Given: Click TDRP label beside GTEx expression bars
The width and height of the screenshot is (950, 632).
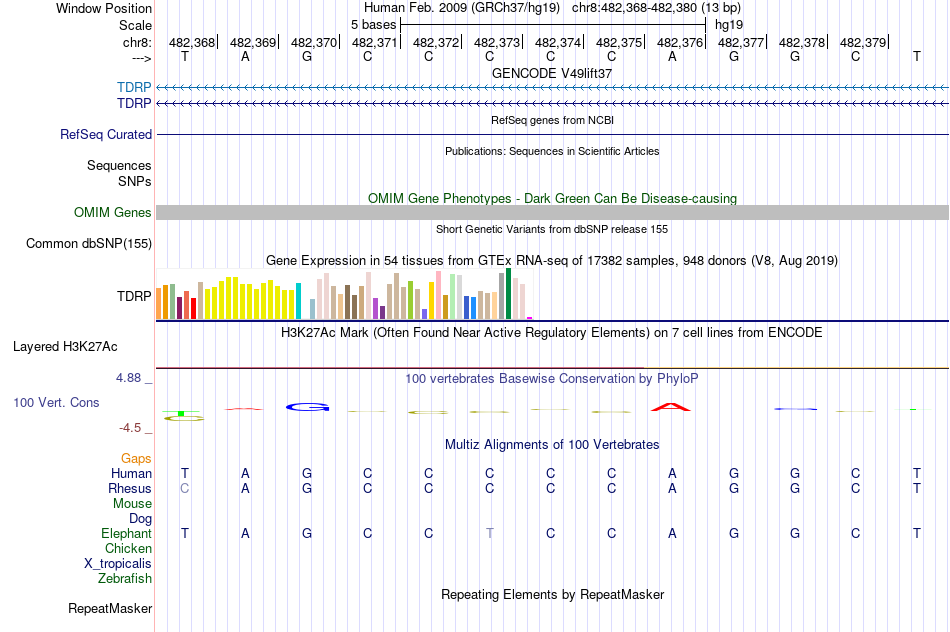Looking at the screenshot, I should (134, 296).
